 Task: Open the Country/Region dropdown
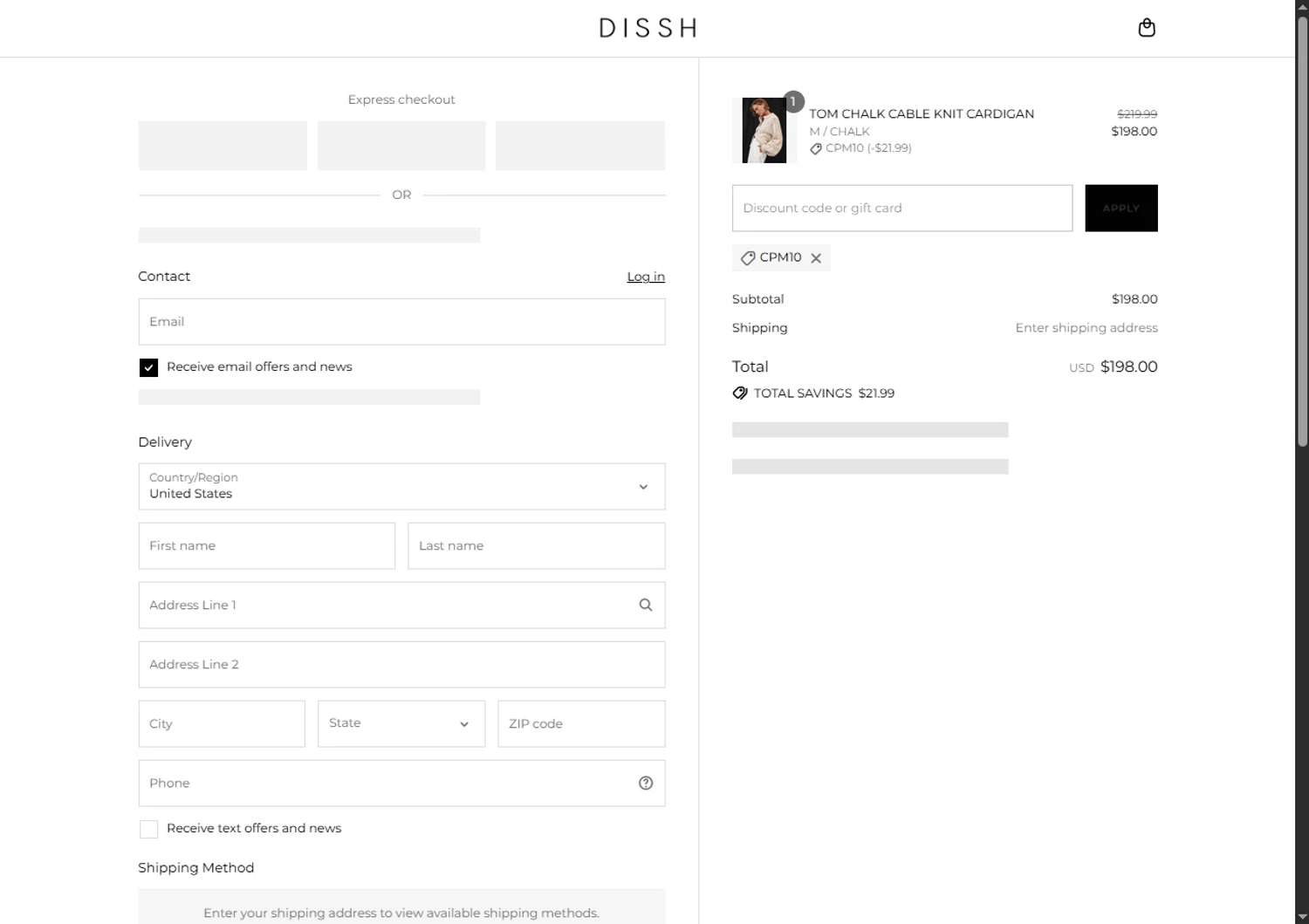pos(401,486)
